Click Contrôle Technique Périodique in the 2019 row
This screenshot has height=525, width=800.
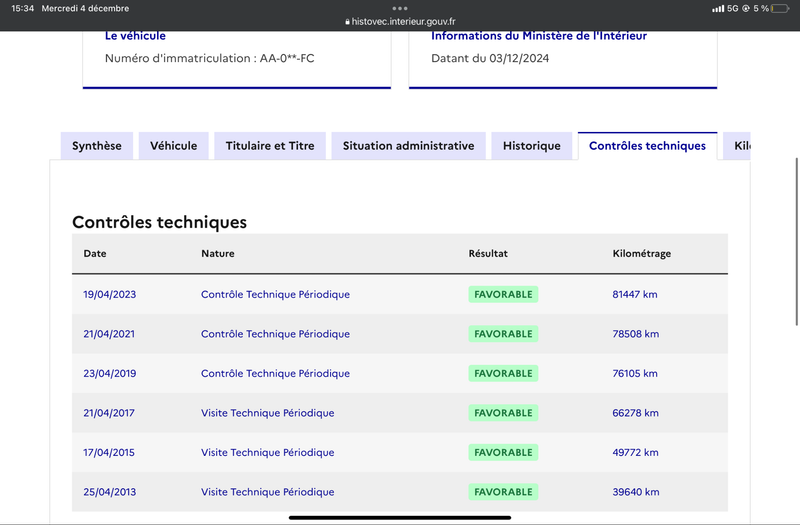(276, 373)
